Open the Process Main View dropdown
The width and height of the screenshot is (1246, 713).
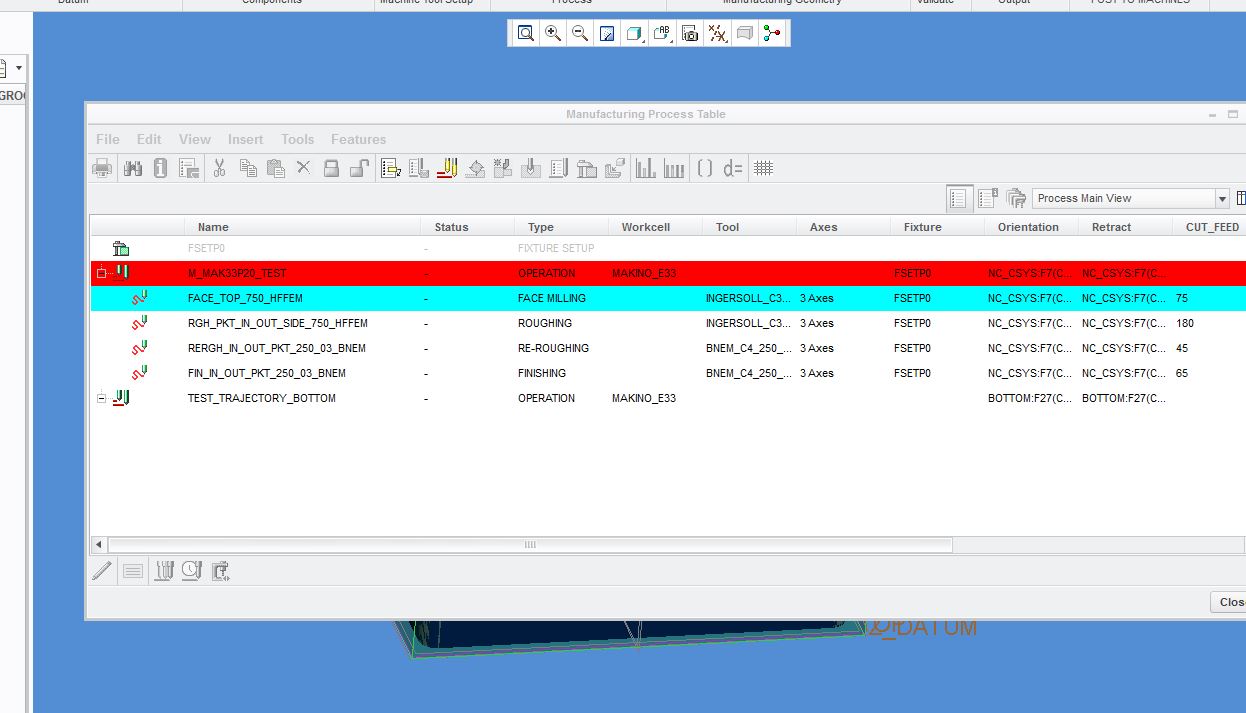coord(1222,198)
